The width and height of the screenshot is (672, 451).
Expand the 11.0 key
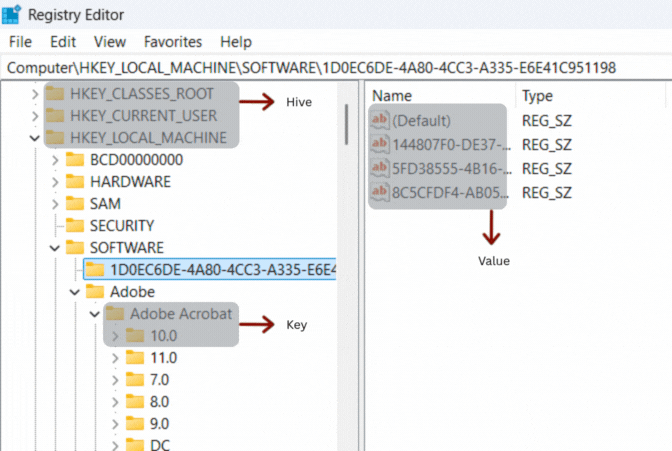click(115, 358)
